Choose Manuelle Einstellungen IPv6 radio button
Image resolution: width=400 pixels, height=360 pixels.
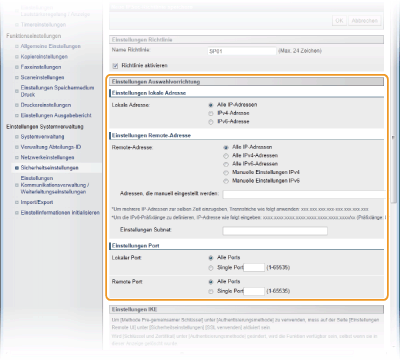(x=226, y=181)
